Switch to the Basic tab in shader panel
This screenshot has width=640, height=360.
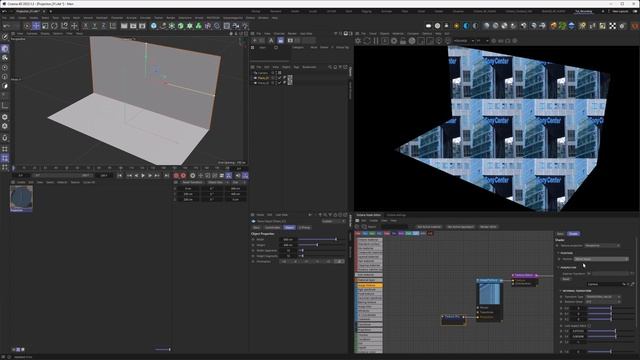tap(560, 234)
